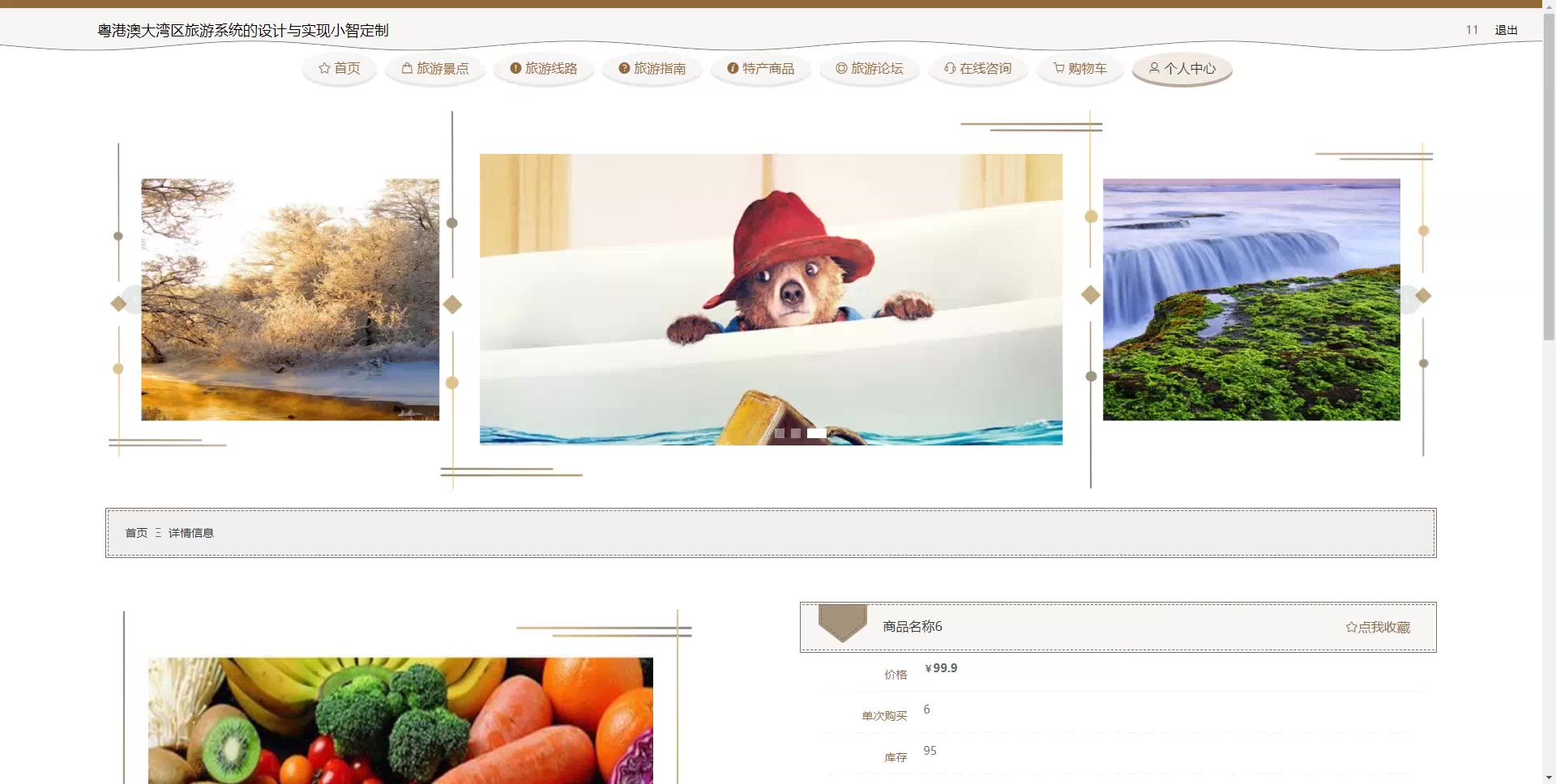Select 旅游指南 travel guide menu item
This screenshot has width=1556, height=784.
coord(652,69)
